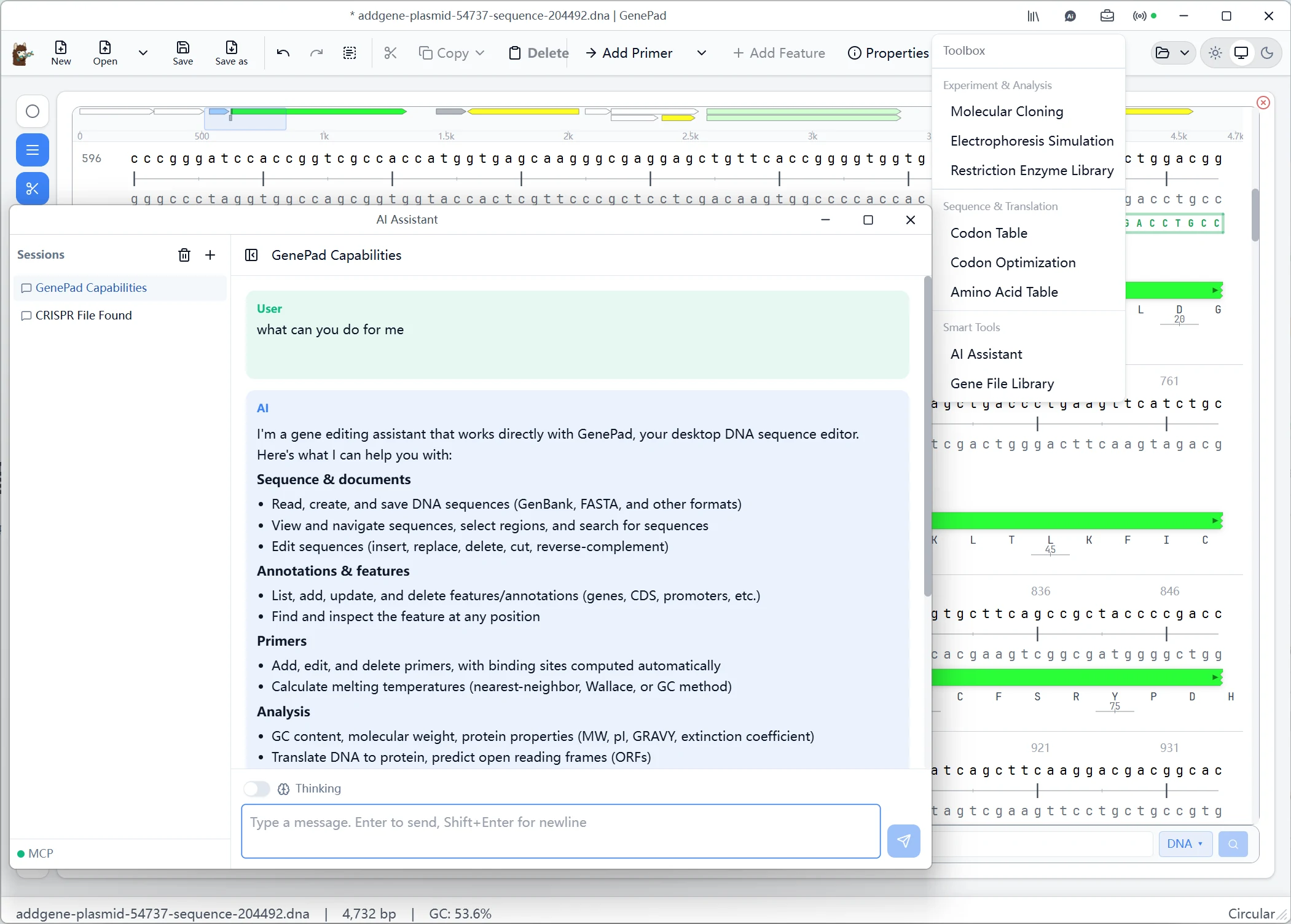Maximize the AI Assistant window
Viewport: 1291px width, 924px height.
(868, 220)
